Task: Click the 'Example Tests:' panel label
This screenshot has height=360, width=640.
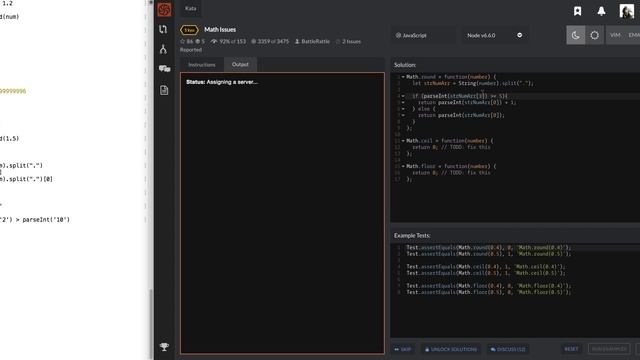Action: pyautogui.click(x=412, y=236)
